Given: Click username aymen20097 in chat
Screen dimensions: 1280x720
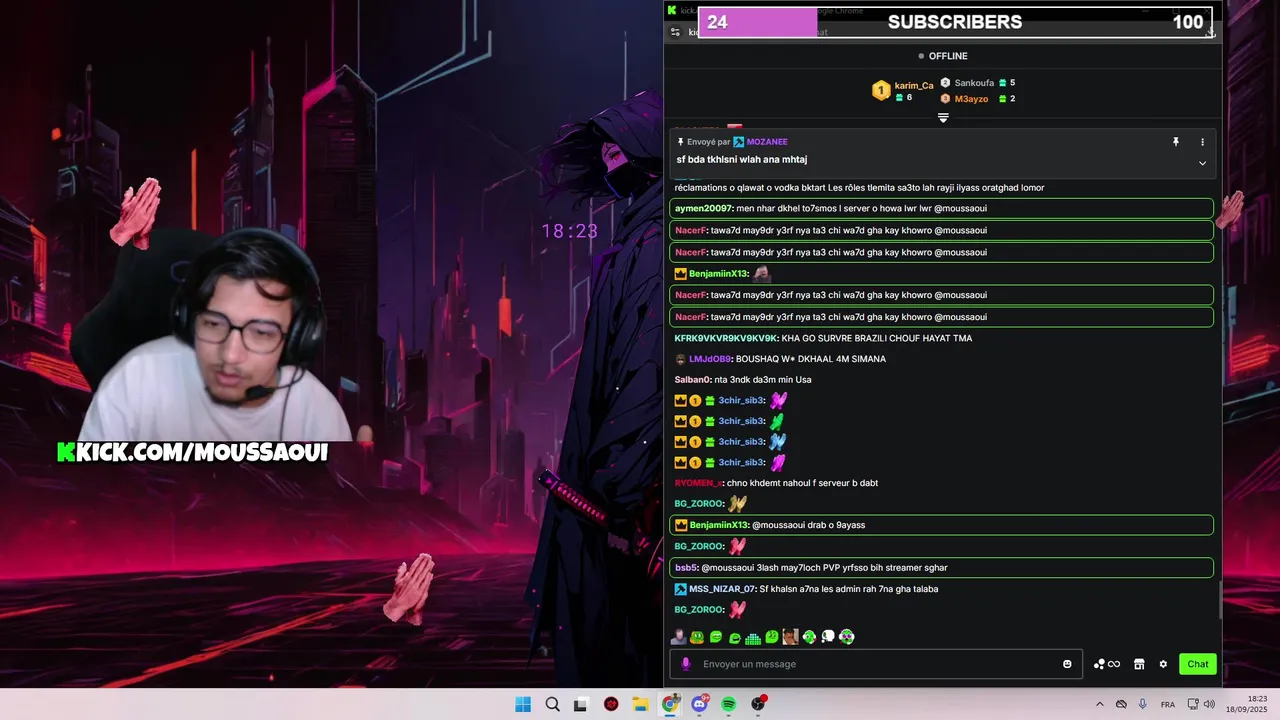Looking at the screenshot, I should click(x=704, y=208).
